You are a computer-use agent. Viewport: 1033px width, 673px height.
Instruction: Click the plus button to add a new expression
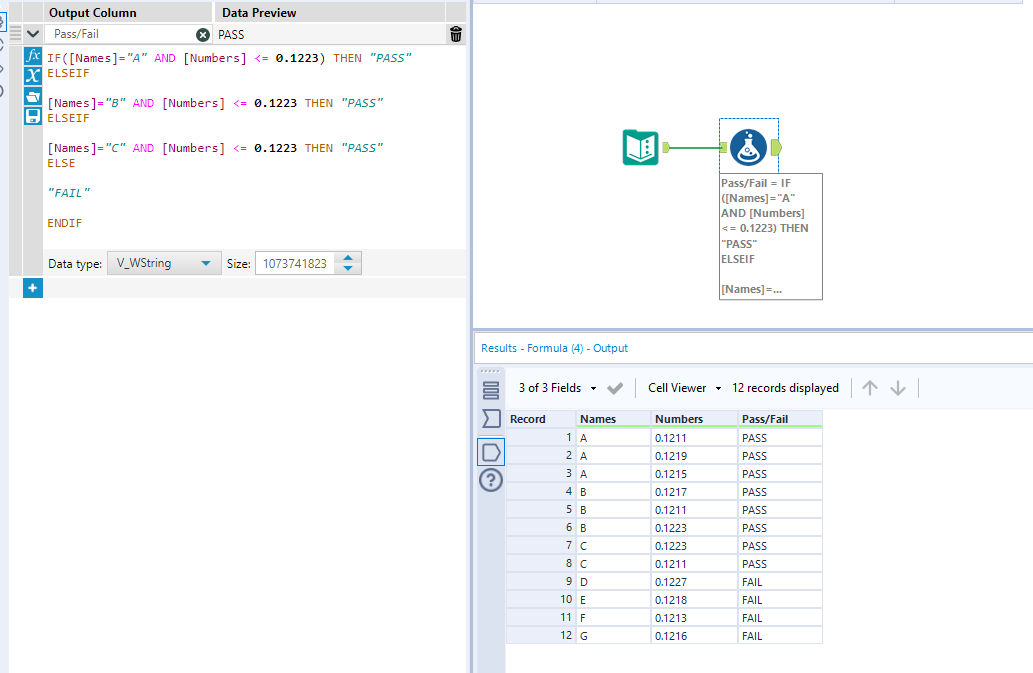coord(32,288)
